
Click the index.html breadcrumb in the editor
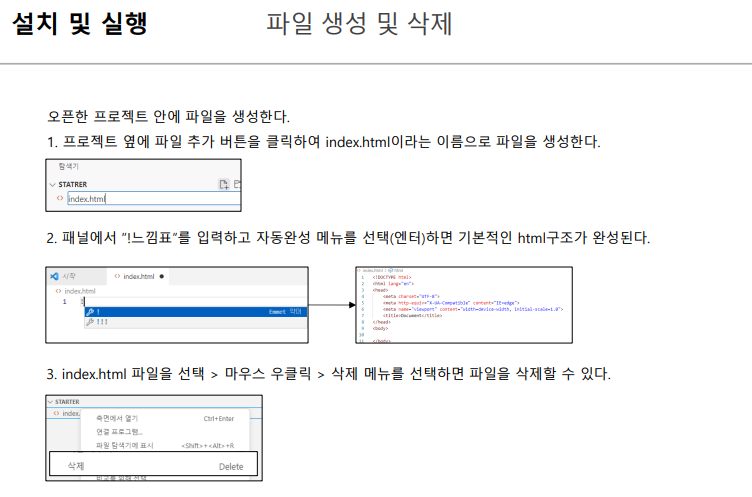pyautogui.click(x=75, y=291)
